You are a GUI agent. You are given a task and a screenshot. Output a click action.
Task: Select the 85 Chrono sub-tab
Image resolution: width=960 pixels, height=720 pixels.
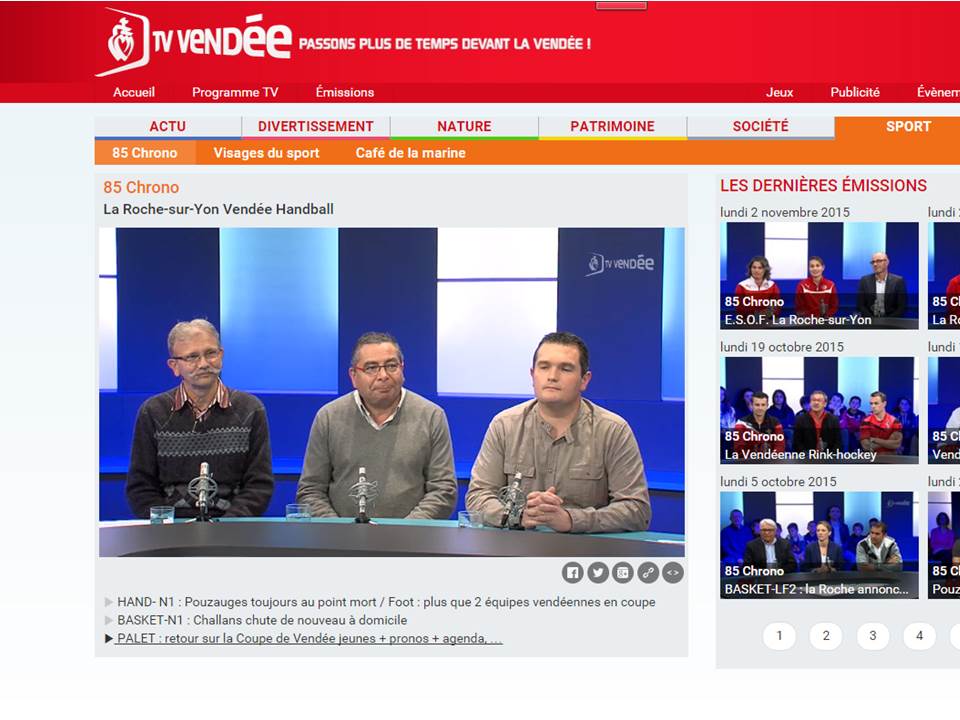144,153
